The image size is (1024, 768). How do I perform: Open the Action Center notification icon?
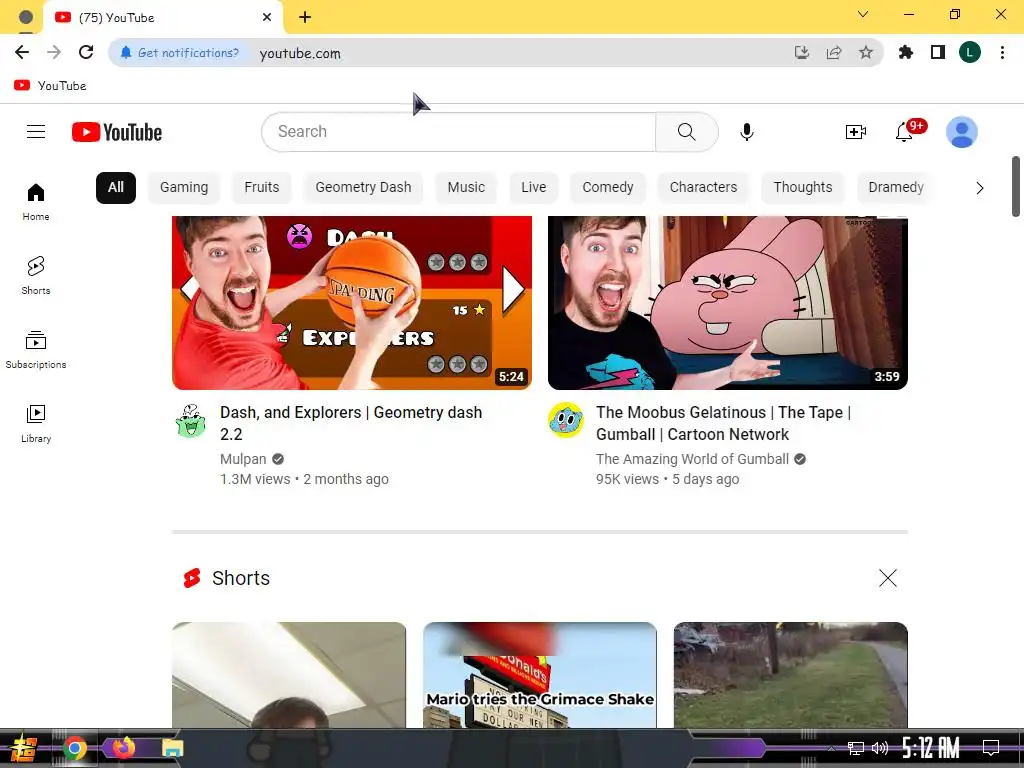click(x=991, y=747)
